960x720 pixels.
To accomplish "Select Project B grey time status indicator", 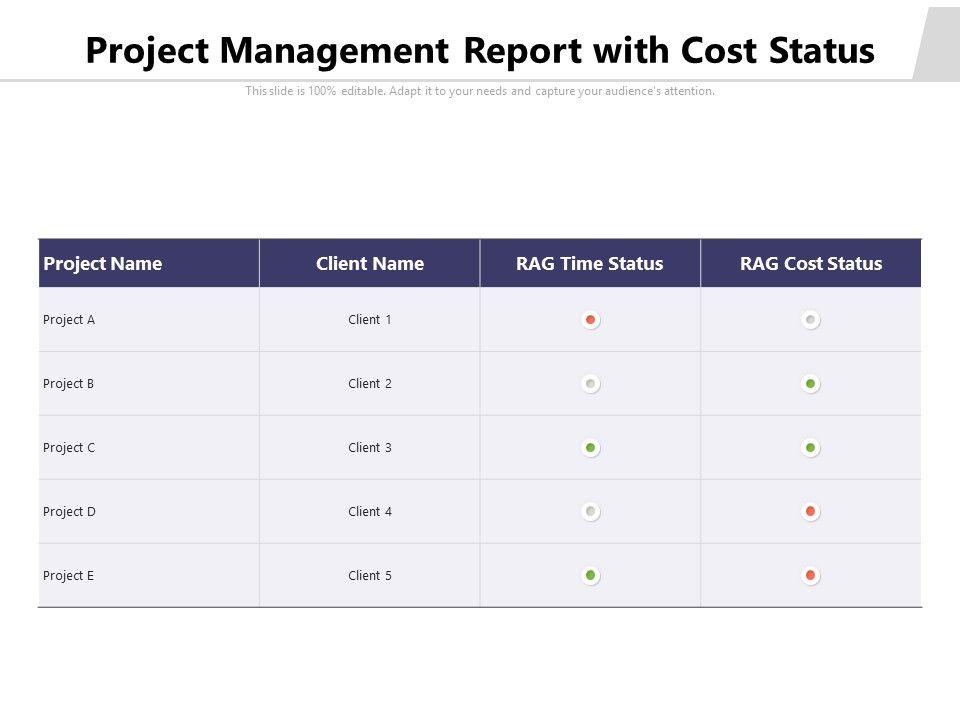I will [591, 384].
